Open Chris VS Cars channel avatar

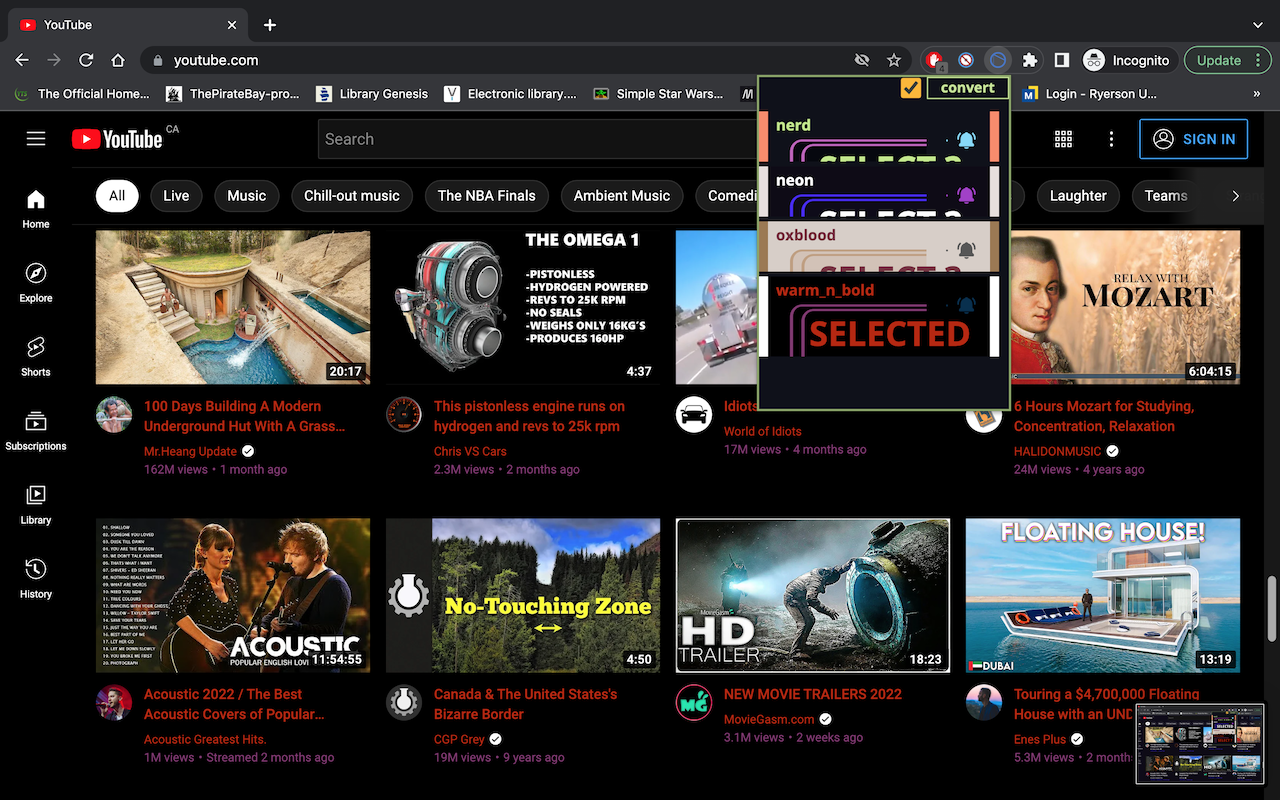[x=404, y=414]
